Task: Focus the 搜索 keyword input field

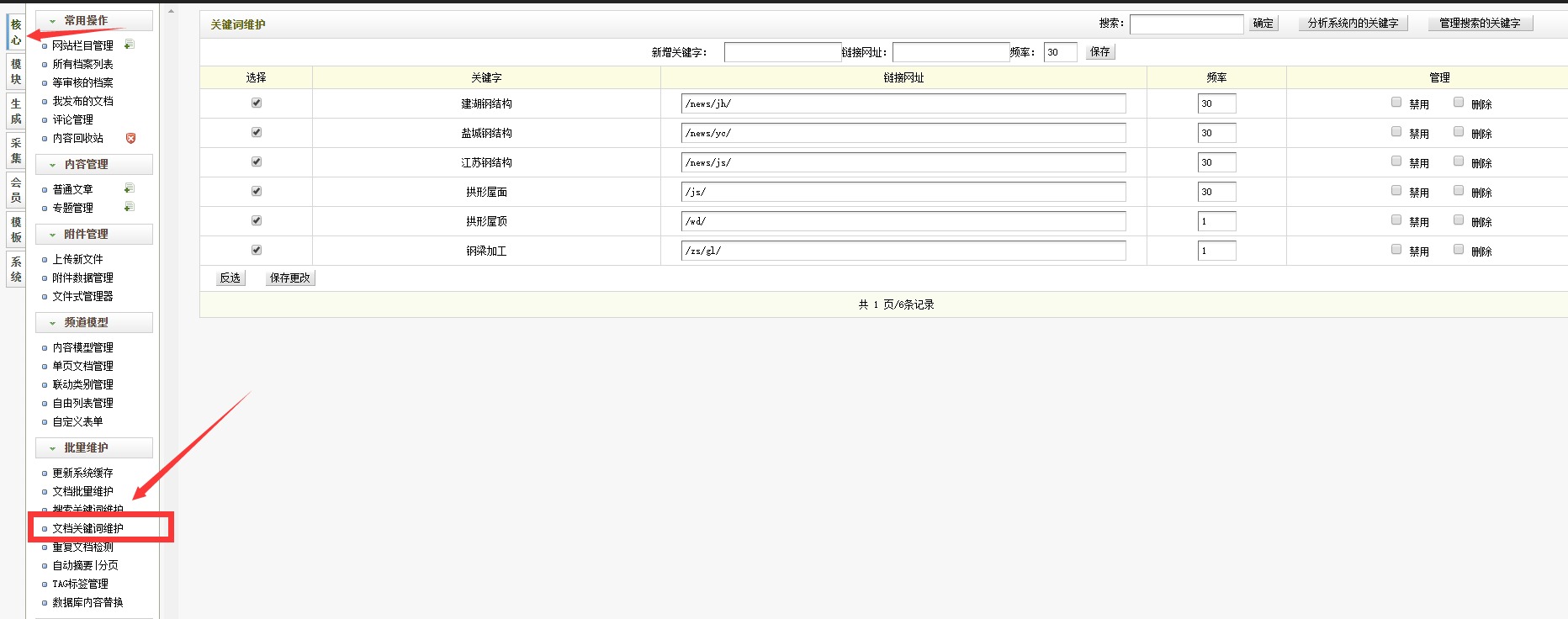Action: coord(1186,24)
